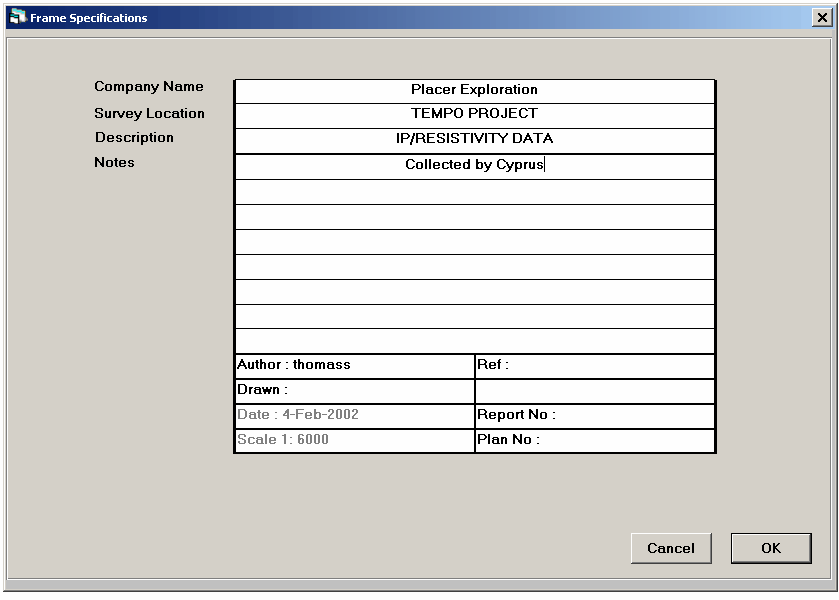Click the Report No : field
This screenshot has width=839, height=600.
pyautogui.click(x=595, y=416)
